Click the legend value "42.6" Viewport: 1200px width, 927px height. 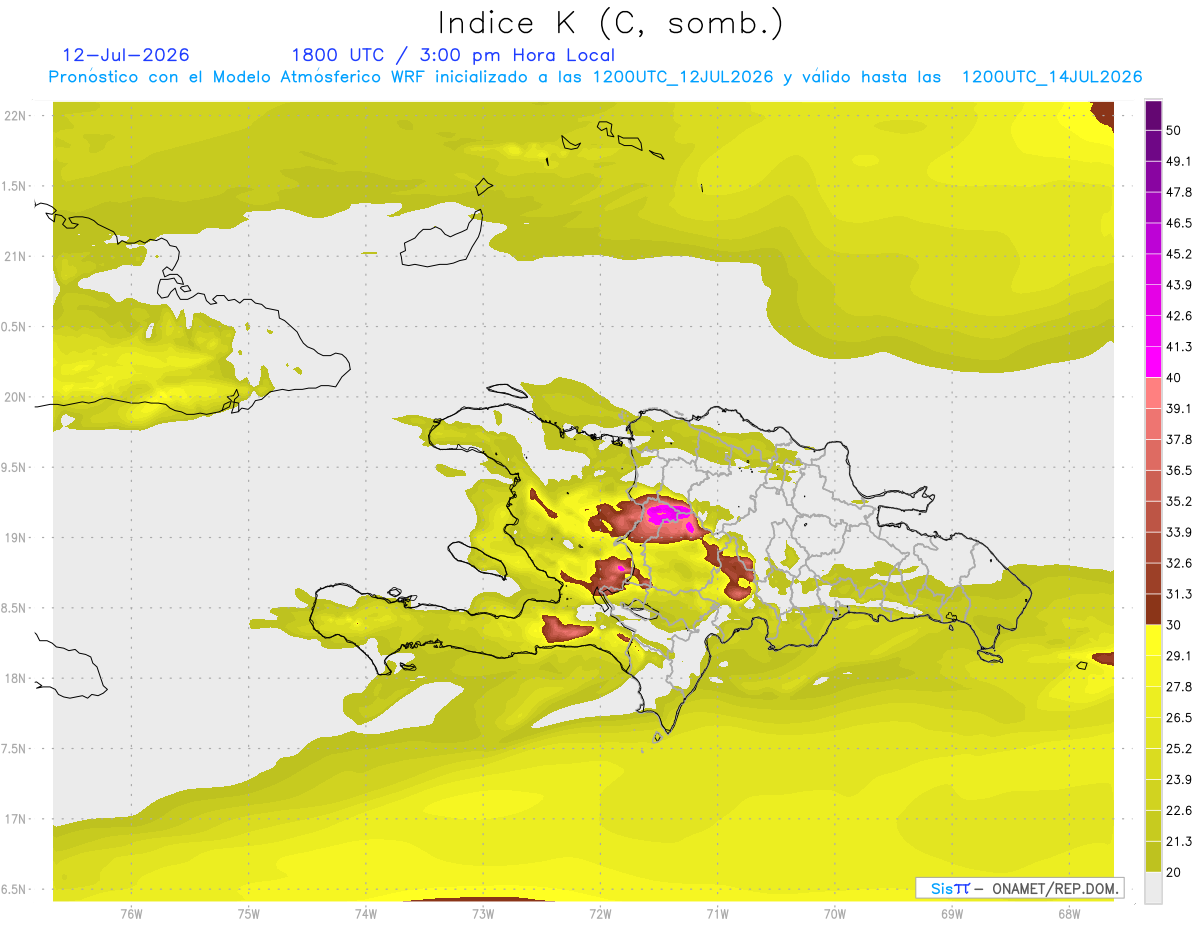pyautogui.click(x=1179, y=316)
